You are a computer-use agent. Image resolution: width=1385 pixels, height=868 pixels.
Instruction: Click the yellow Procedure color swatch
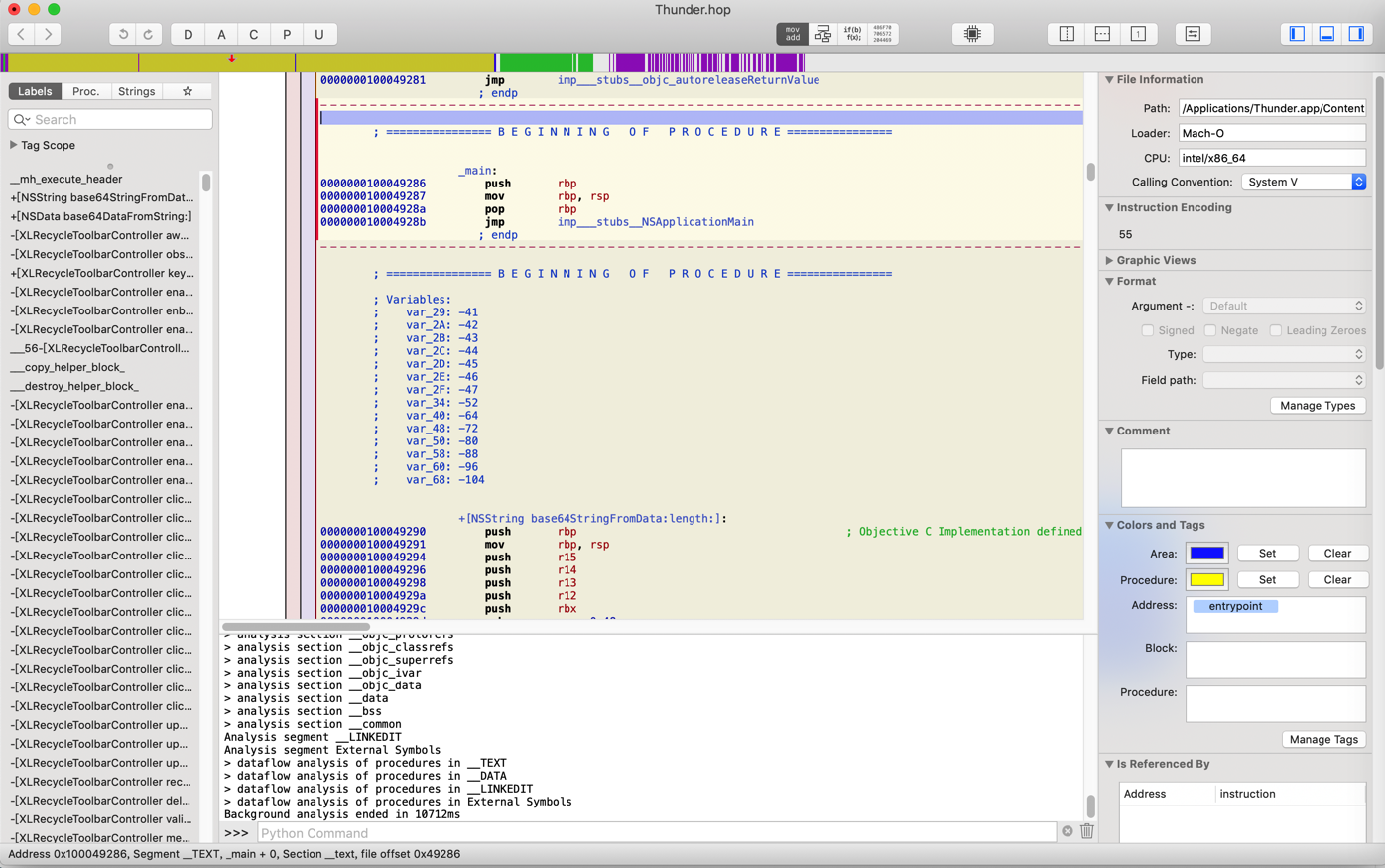click(1206, 580)
